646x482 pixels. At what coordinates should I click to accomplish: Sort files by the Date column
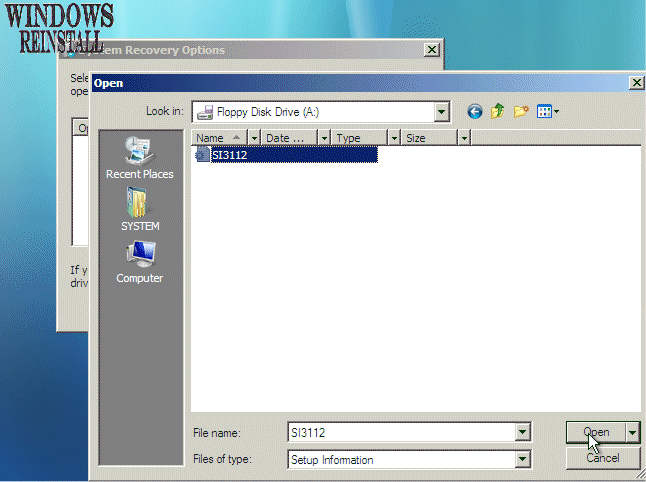point(288,138)
